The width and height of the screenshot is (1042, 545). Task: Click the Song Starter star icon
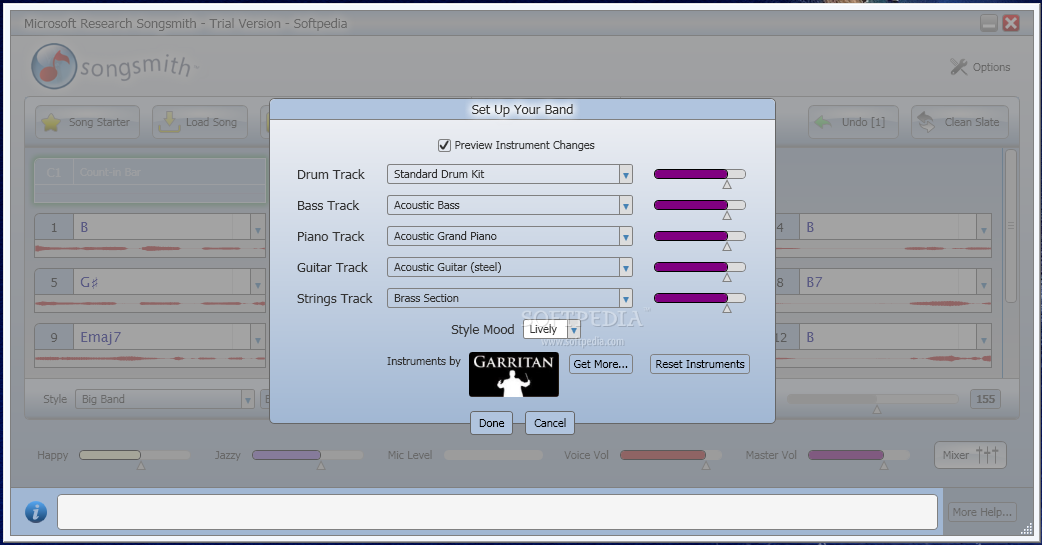point(51,122)
